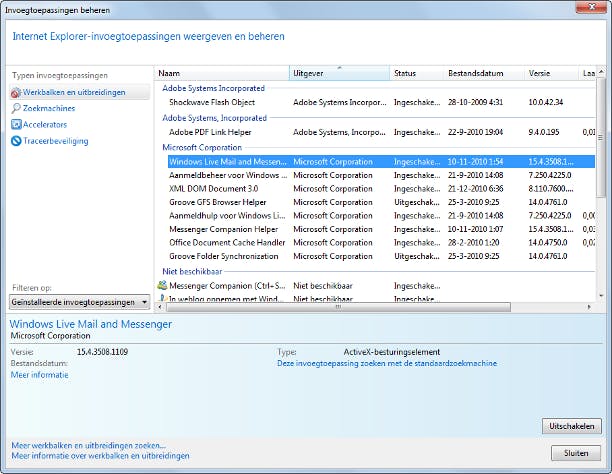
Task: Select Messenger Companion (Ctrl+S... row name
Action: click(x=227, y=286)
